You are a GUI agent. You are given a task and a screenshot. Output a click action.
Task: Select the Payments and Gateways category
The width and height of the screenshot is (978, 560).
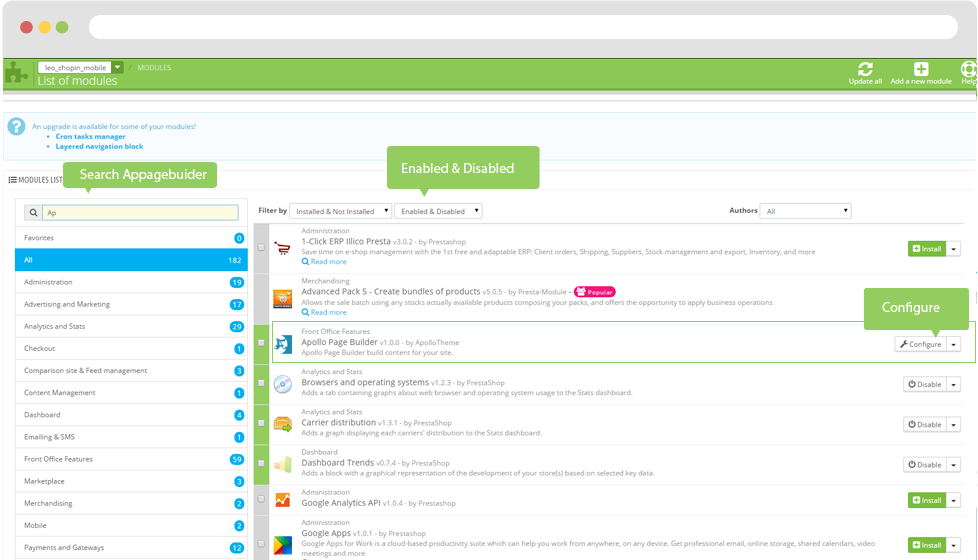click(x=132, y=548)
